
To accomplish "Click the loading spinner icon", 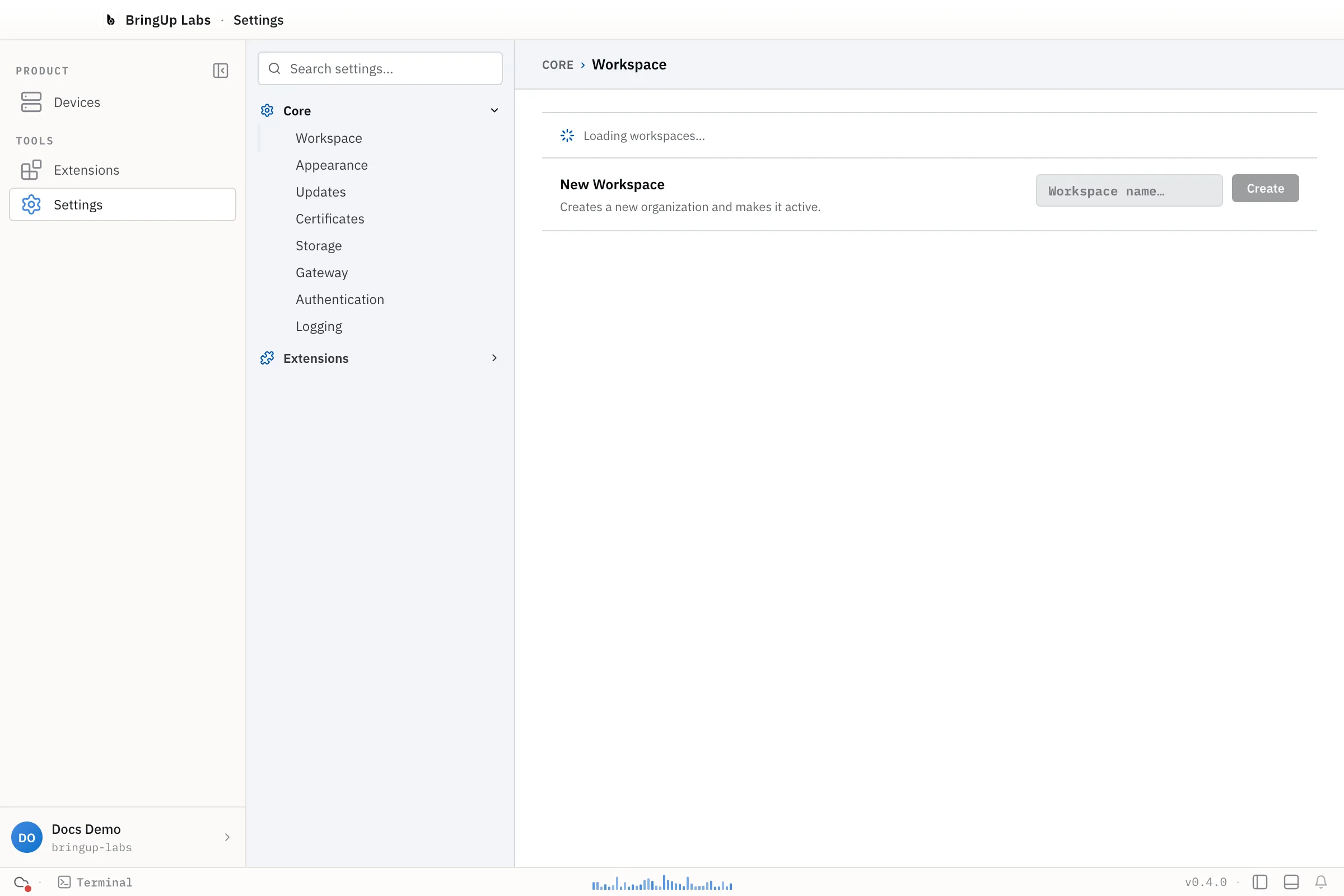I will [x=567, y=136].
